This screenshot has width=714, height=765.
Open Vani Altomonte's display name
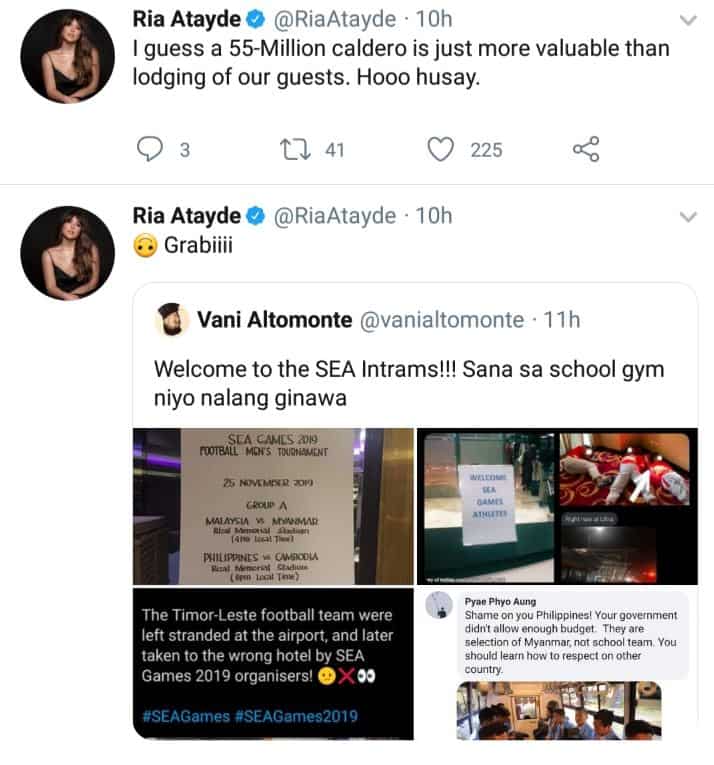point(274,320)
